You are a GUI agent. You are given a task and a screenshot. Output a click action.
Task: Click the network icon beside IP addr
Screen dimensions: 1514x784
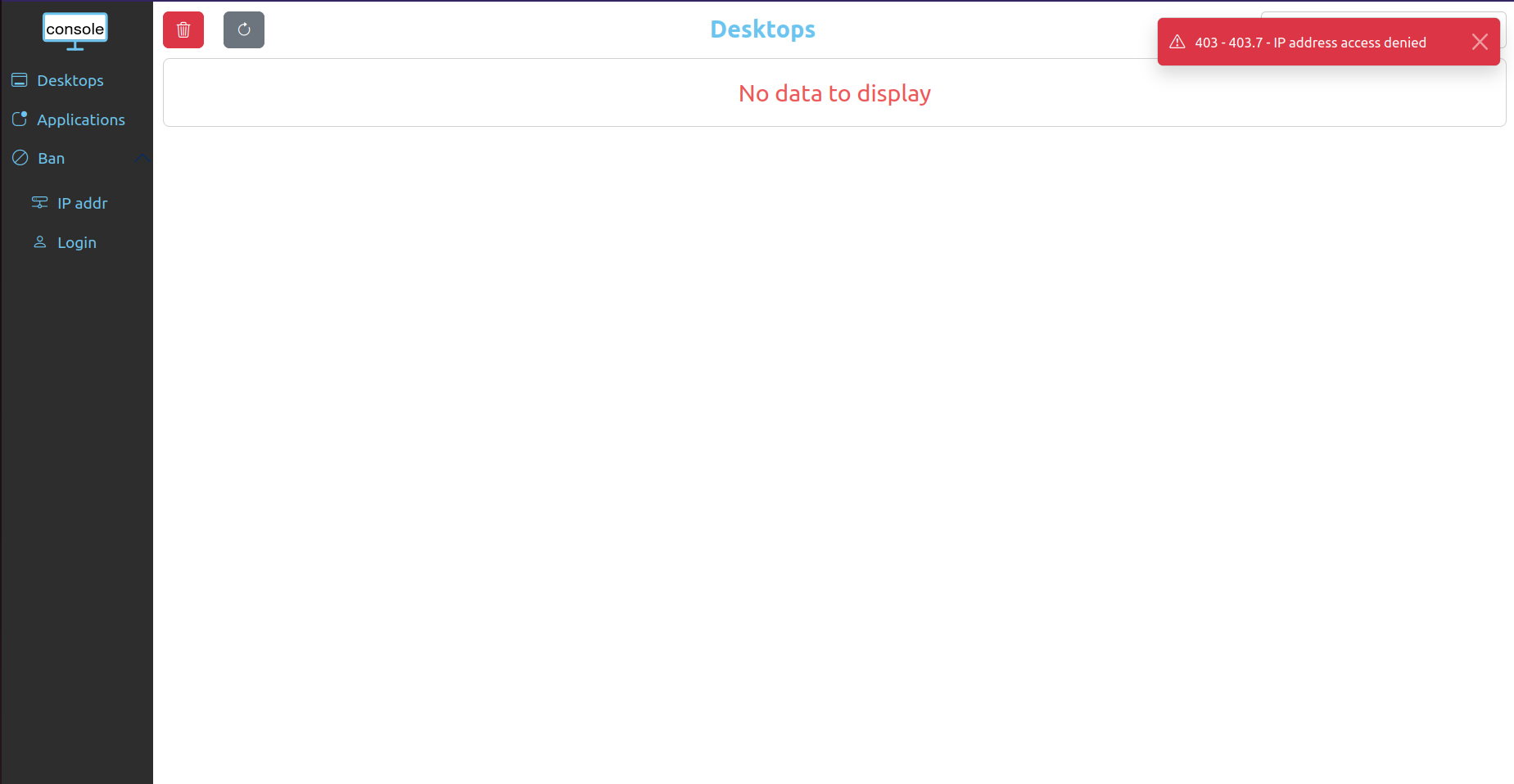pyautogui.click(x=39, y=202)
